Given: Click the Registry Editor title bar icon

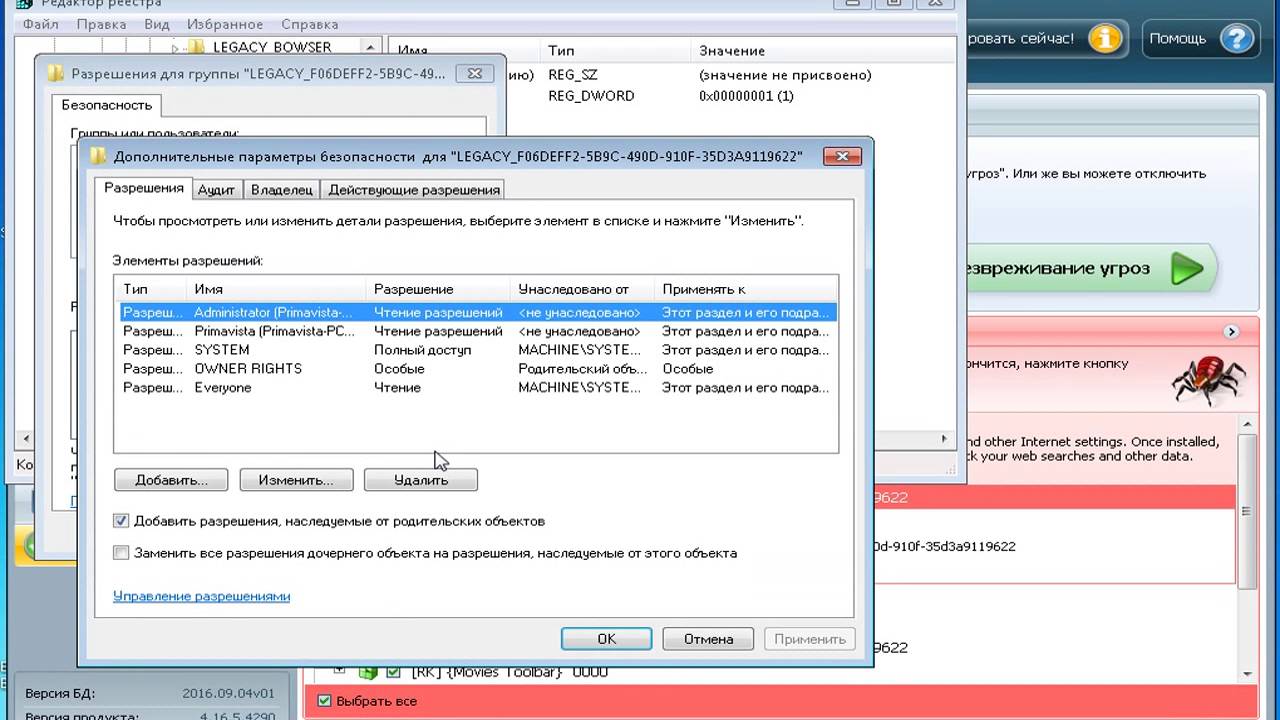Looking at the screenshot, I should tap(24, 5).
